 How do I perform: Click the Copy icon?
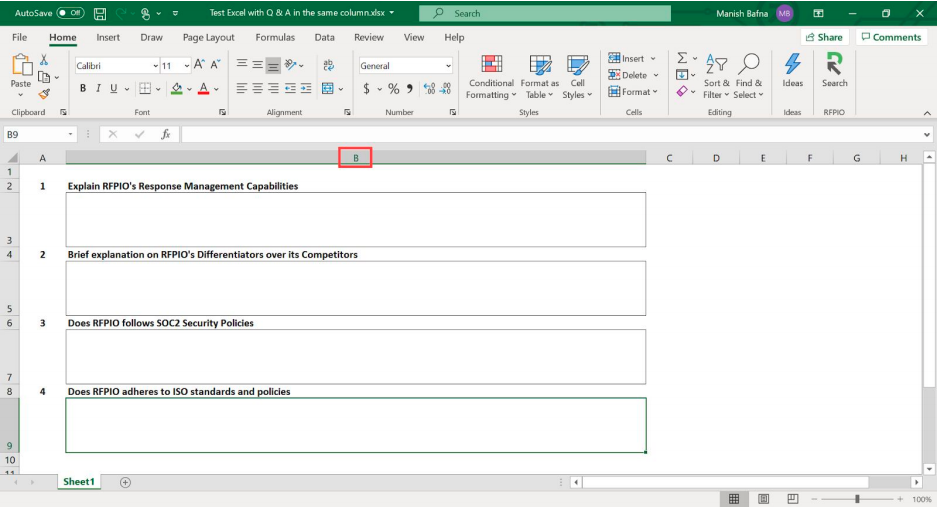pyautogui.click(x=44, y=77)
